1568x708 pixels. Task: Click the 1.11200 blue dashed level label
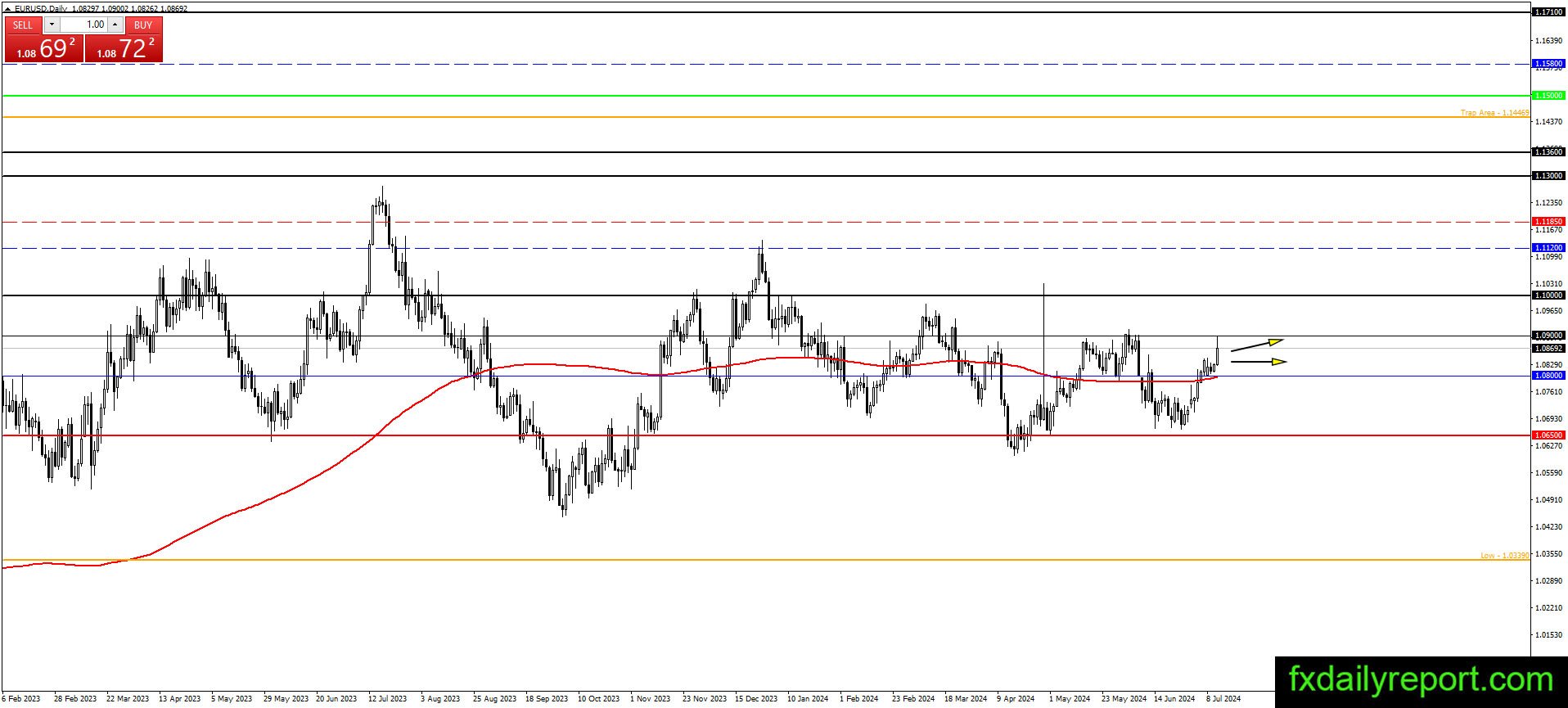(x=1548, y=247)
